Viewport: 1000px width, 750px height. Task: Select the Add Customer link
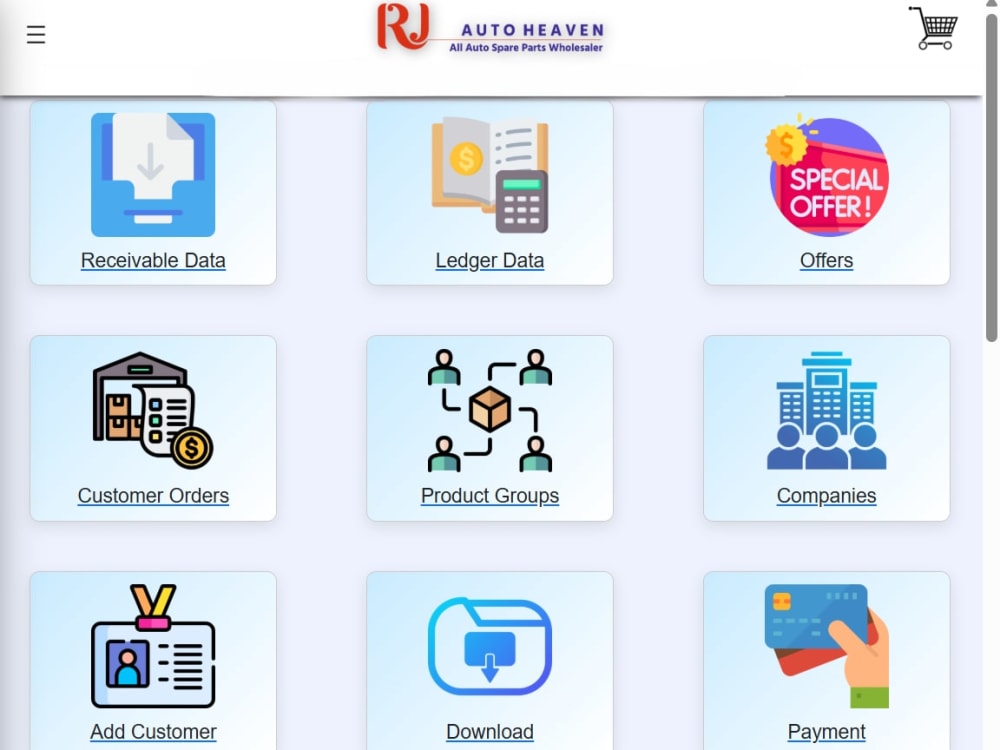tap(153, 732)
